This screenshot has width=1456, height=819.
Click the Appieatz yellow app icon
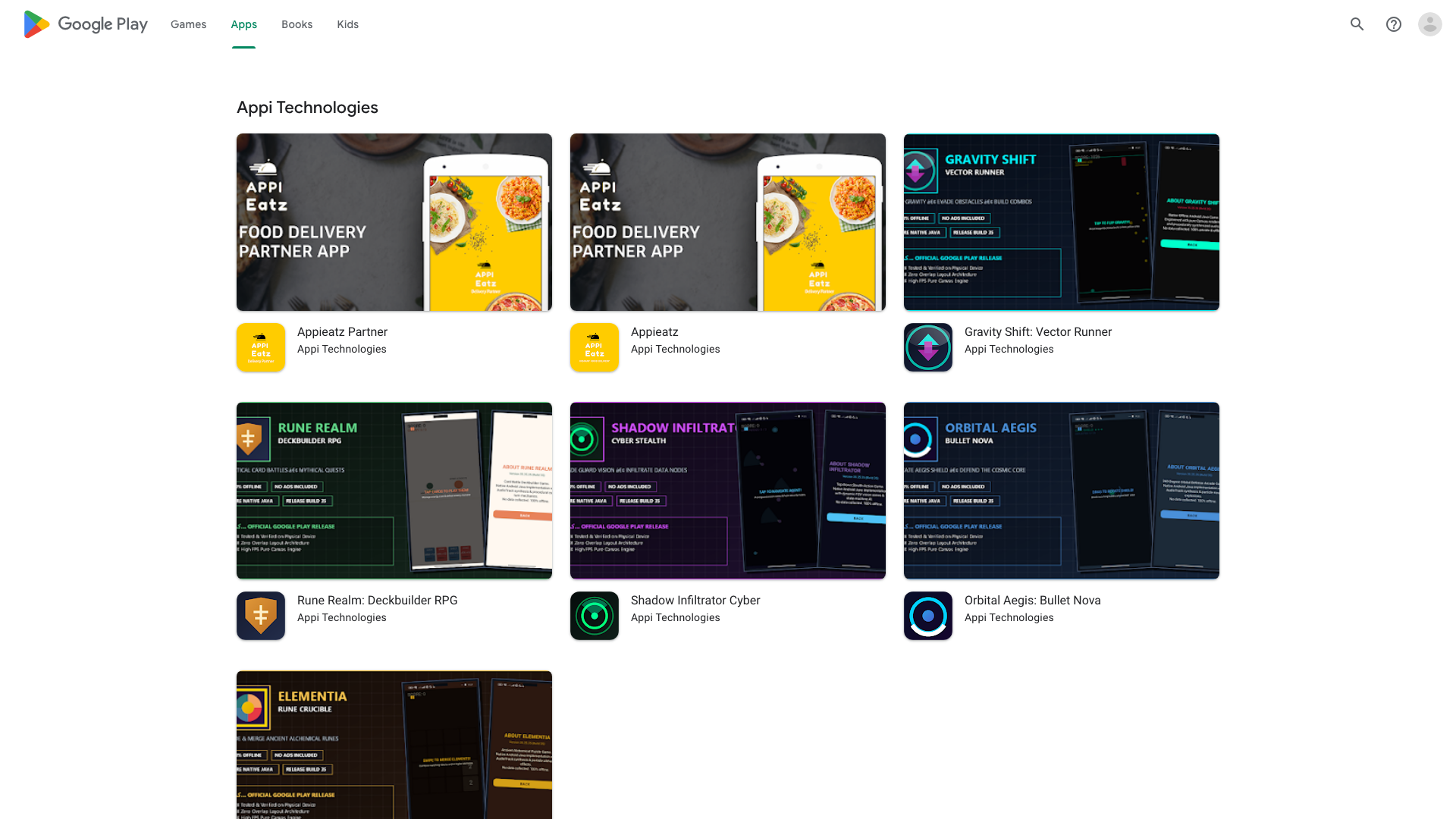[595, 347]
